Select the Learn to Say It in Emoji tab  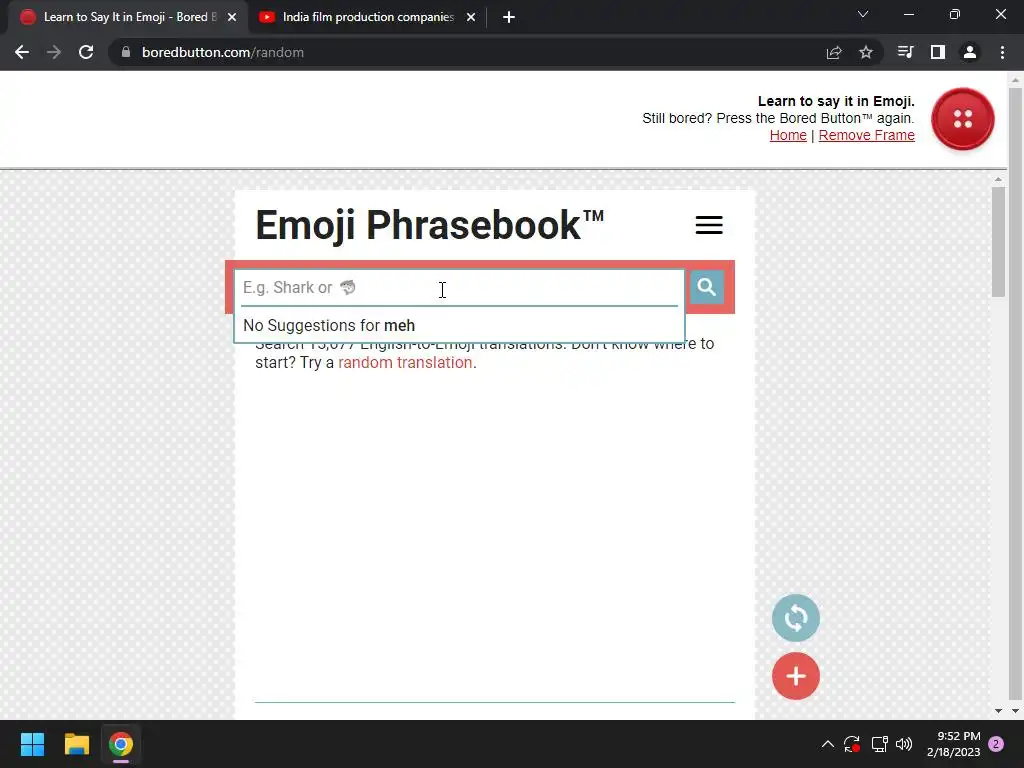129,17
